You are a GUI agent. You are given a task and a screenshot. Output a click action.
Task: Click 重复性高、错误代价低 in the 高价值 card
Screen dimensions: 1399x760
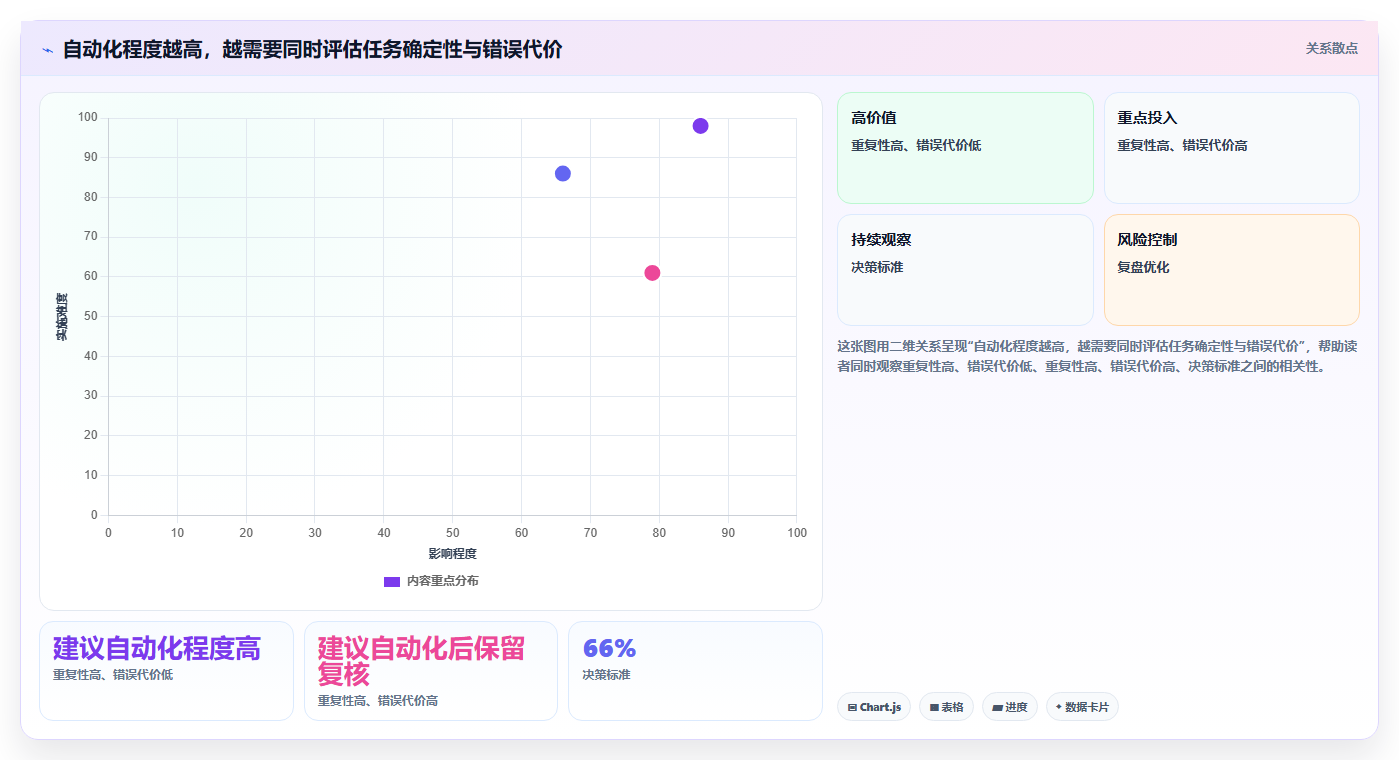pos(916,146)
